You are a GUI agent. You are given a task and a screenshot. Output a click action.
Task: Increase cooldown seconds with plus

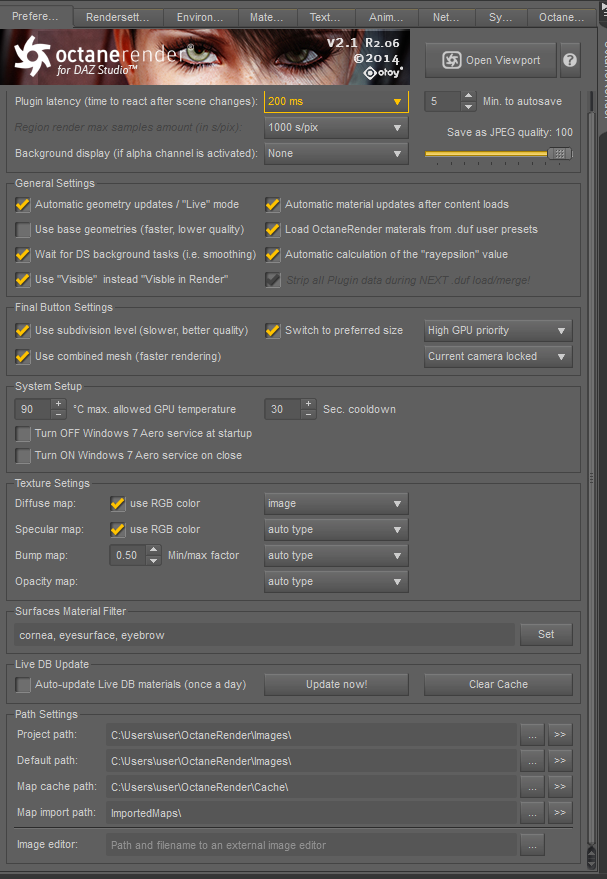[308, 404]
